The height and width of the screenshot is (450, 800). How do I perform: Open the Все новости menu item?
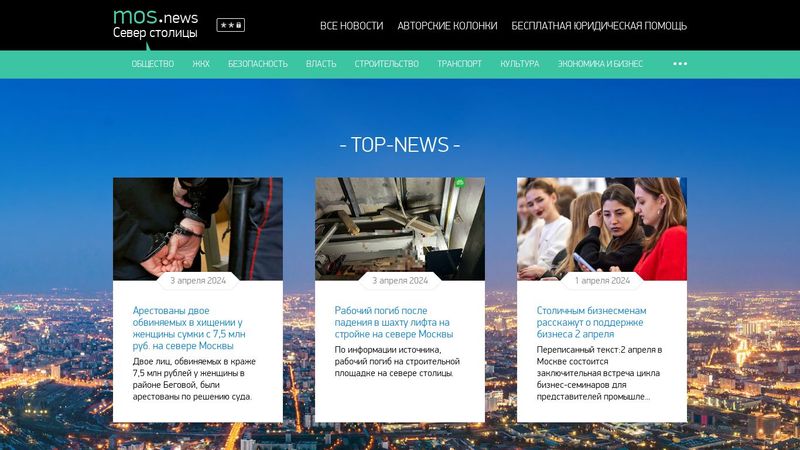click(x=351, y=26)
